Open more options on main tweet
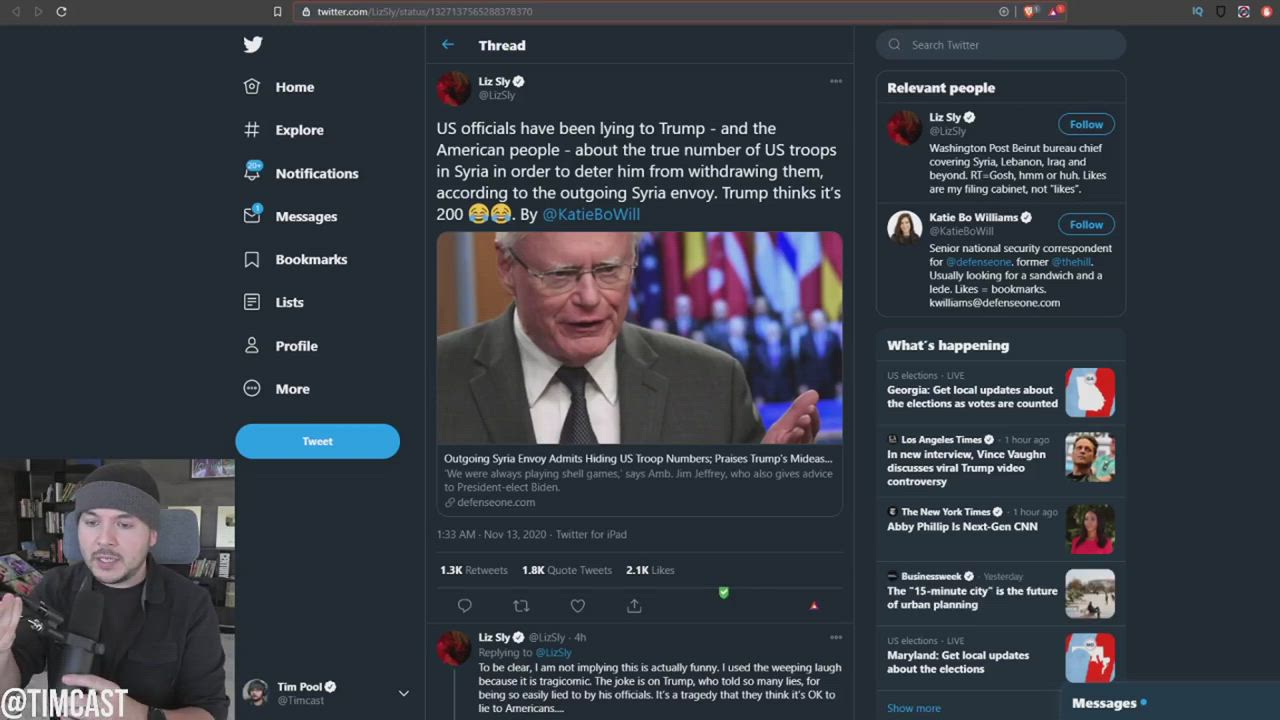Image resolution: width=1280 pixels, height=720 pixels. [x=835, y=81]
